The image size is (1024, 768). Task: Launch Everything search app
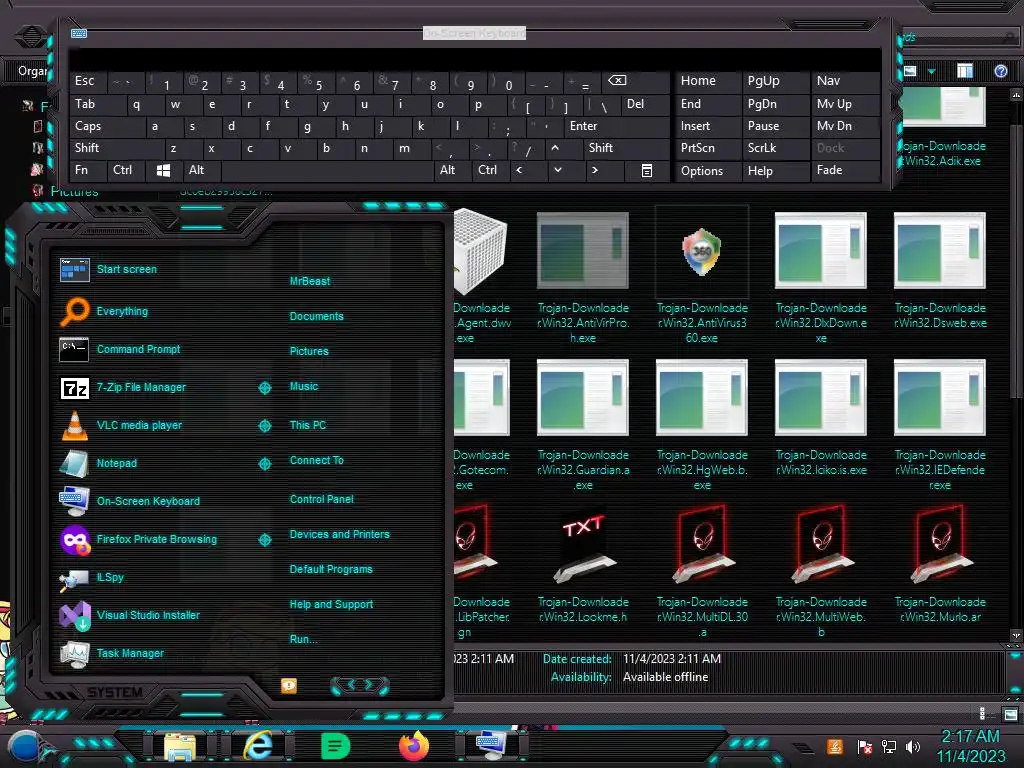tap(104, 312)
